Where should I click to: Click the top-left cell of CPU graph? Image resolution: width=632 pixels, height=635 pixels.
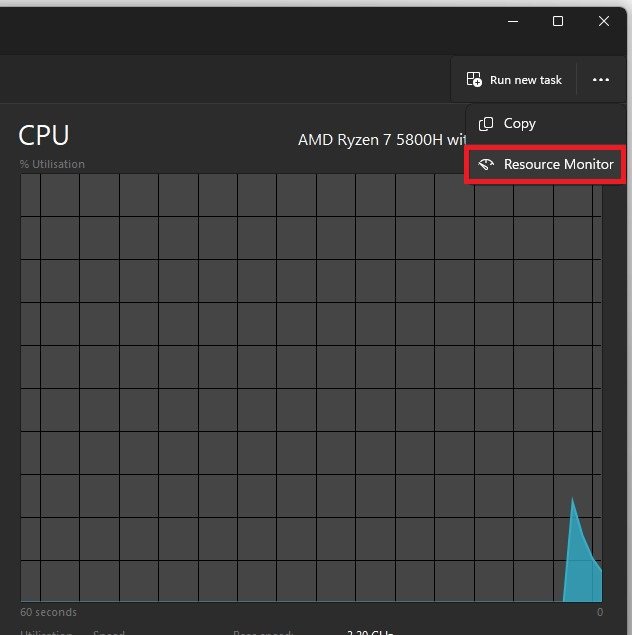click(30, 194)
